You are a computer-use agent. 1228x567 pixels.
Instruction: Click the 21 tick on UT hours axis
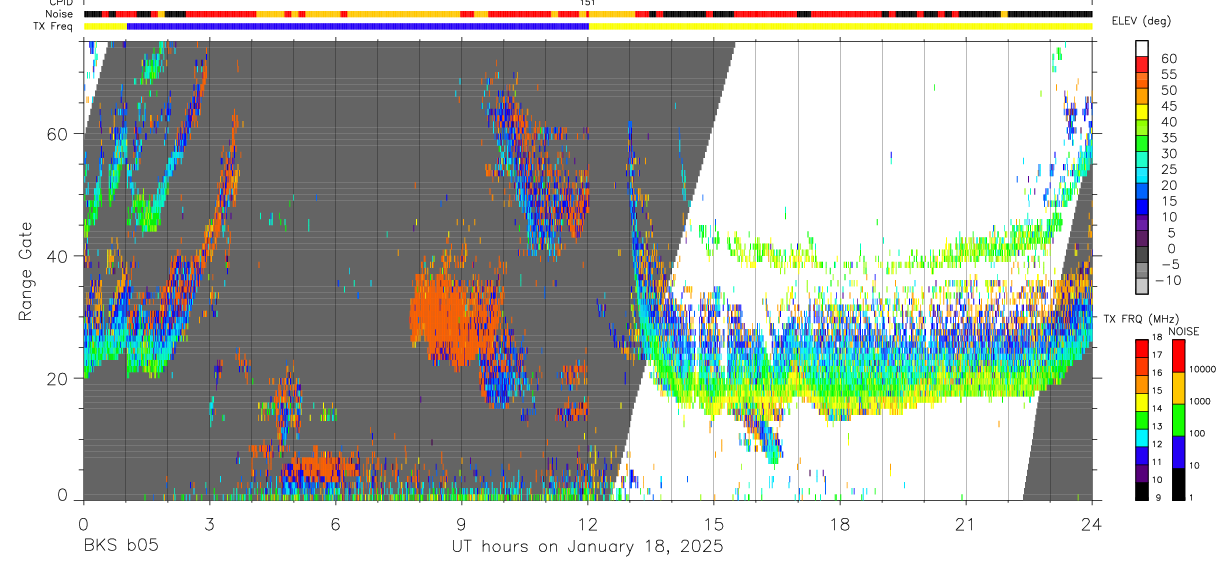click(966, 523)
